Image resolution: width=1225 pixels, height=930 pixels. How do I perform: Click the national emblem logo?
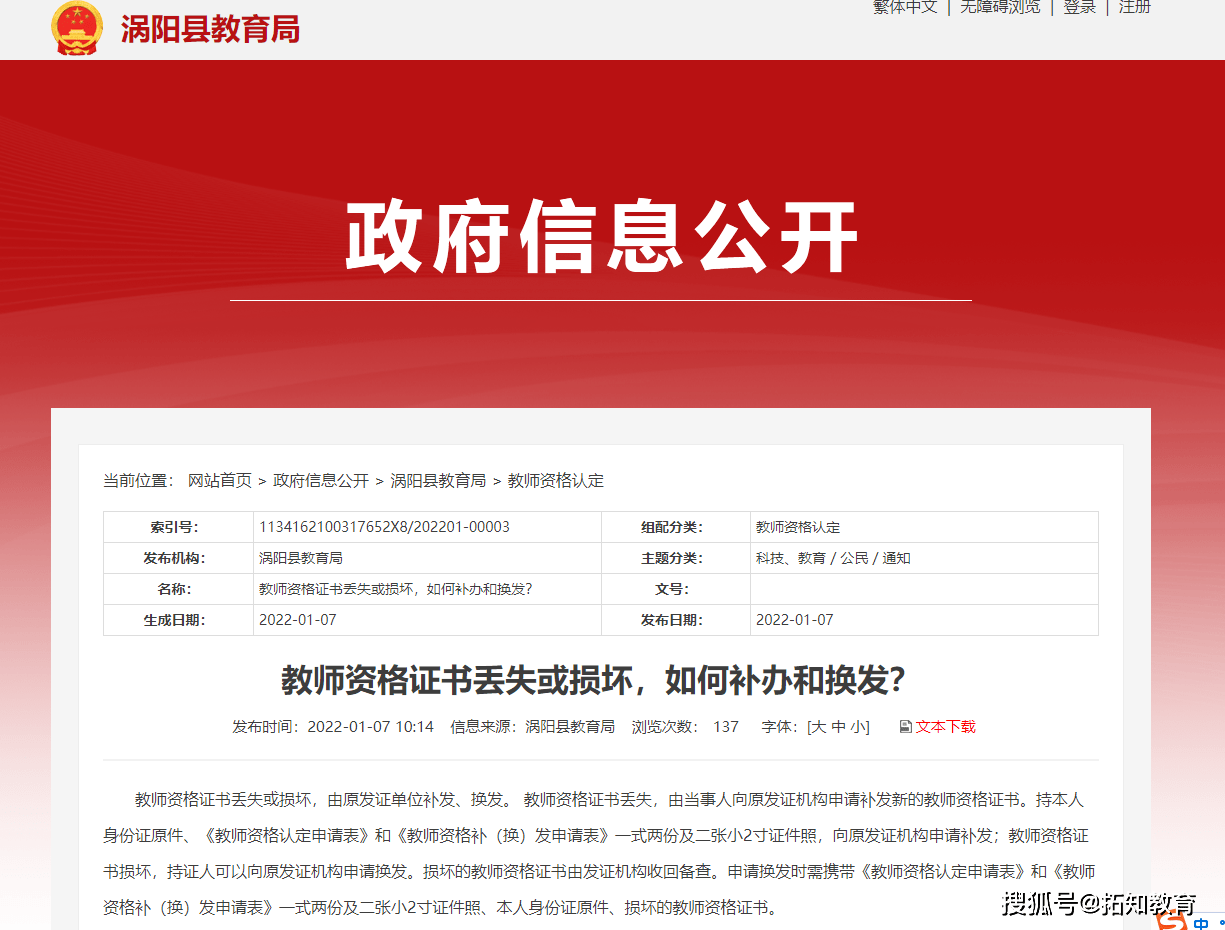point(77,27)
